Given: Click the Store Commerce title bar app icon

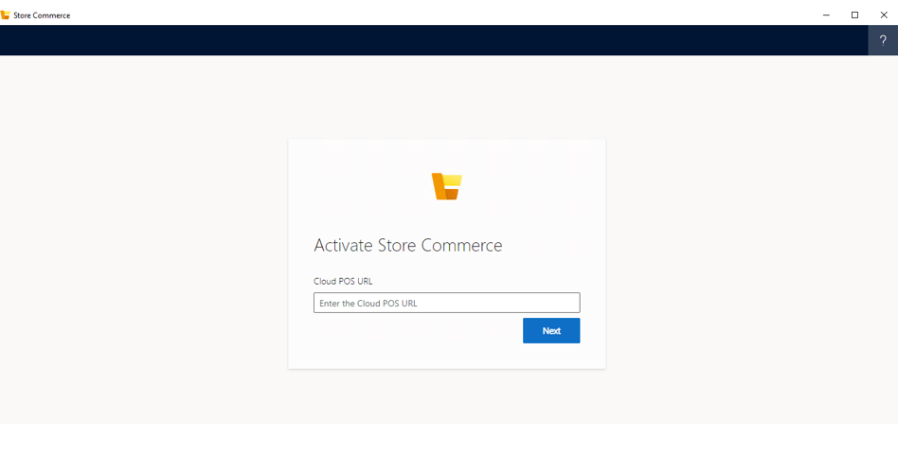Looking at the screenshot, I should pos(5,15).
